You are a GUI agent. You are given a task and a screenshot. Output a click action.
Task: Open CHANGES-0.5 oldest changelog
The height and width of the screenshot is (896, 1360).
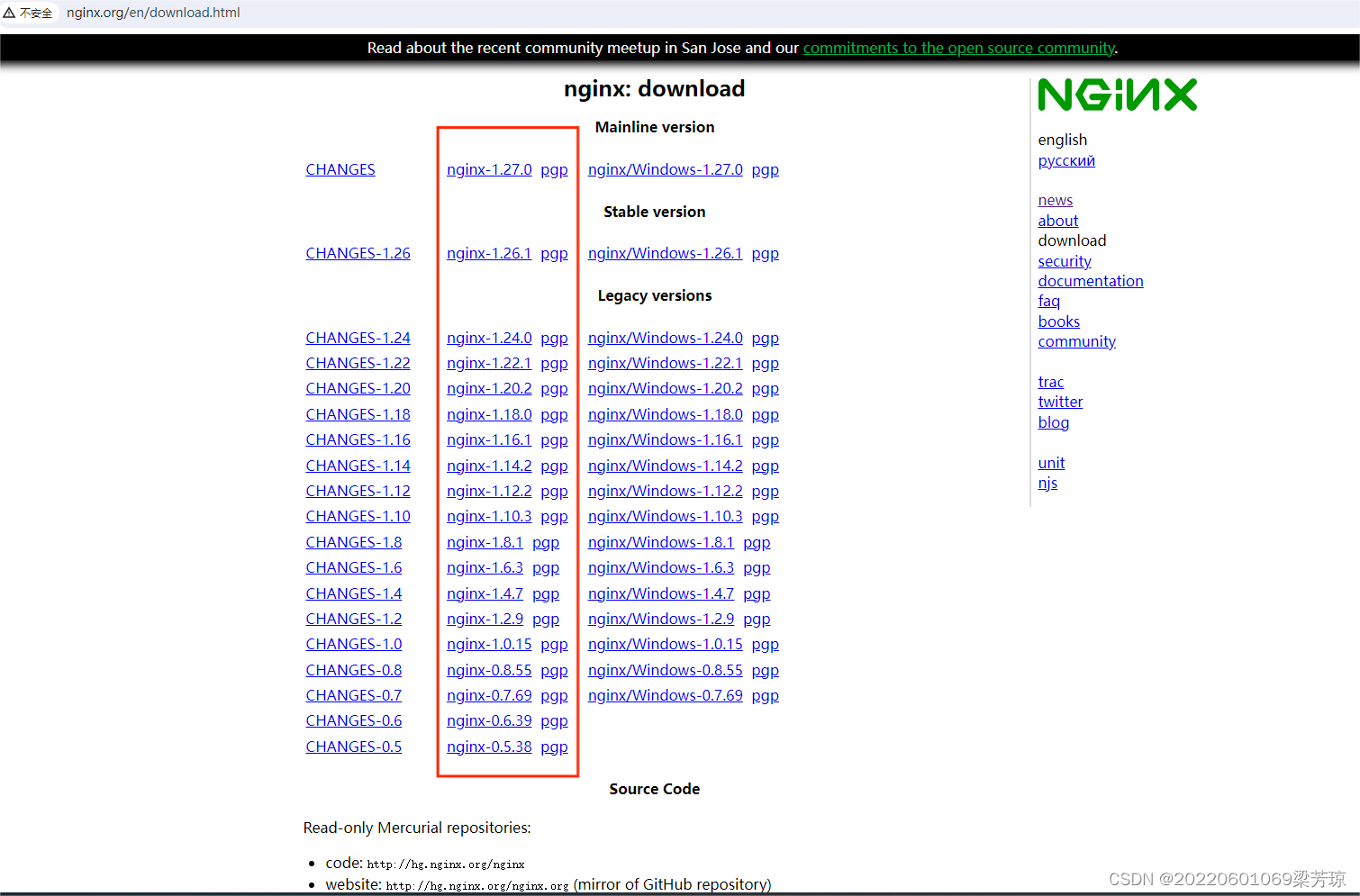click(x=353, y=747)
